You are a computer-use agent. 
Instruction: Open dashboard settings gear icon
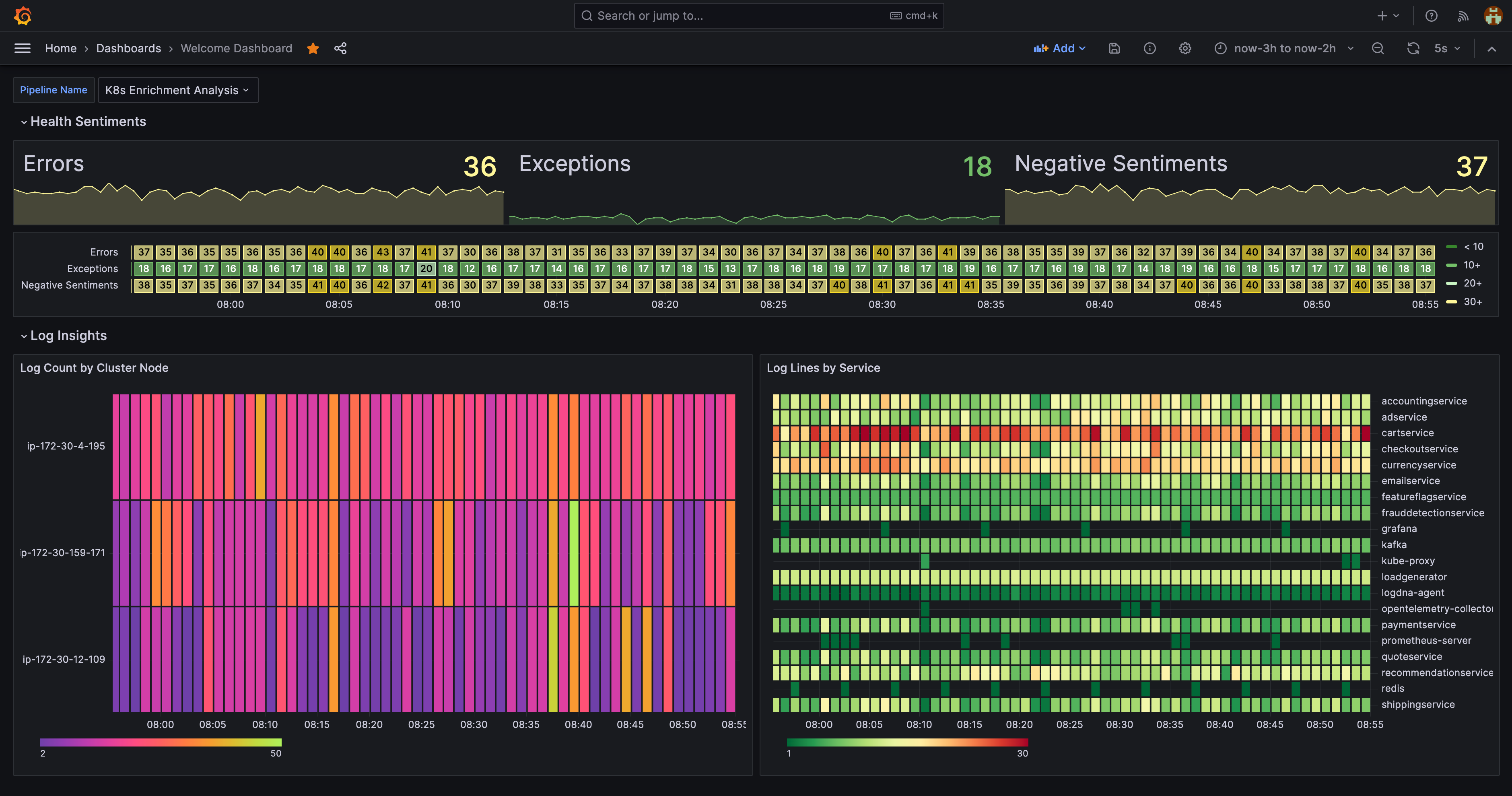click(1185, 48)
